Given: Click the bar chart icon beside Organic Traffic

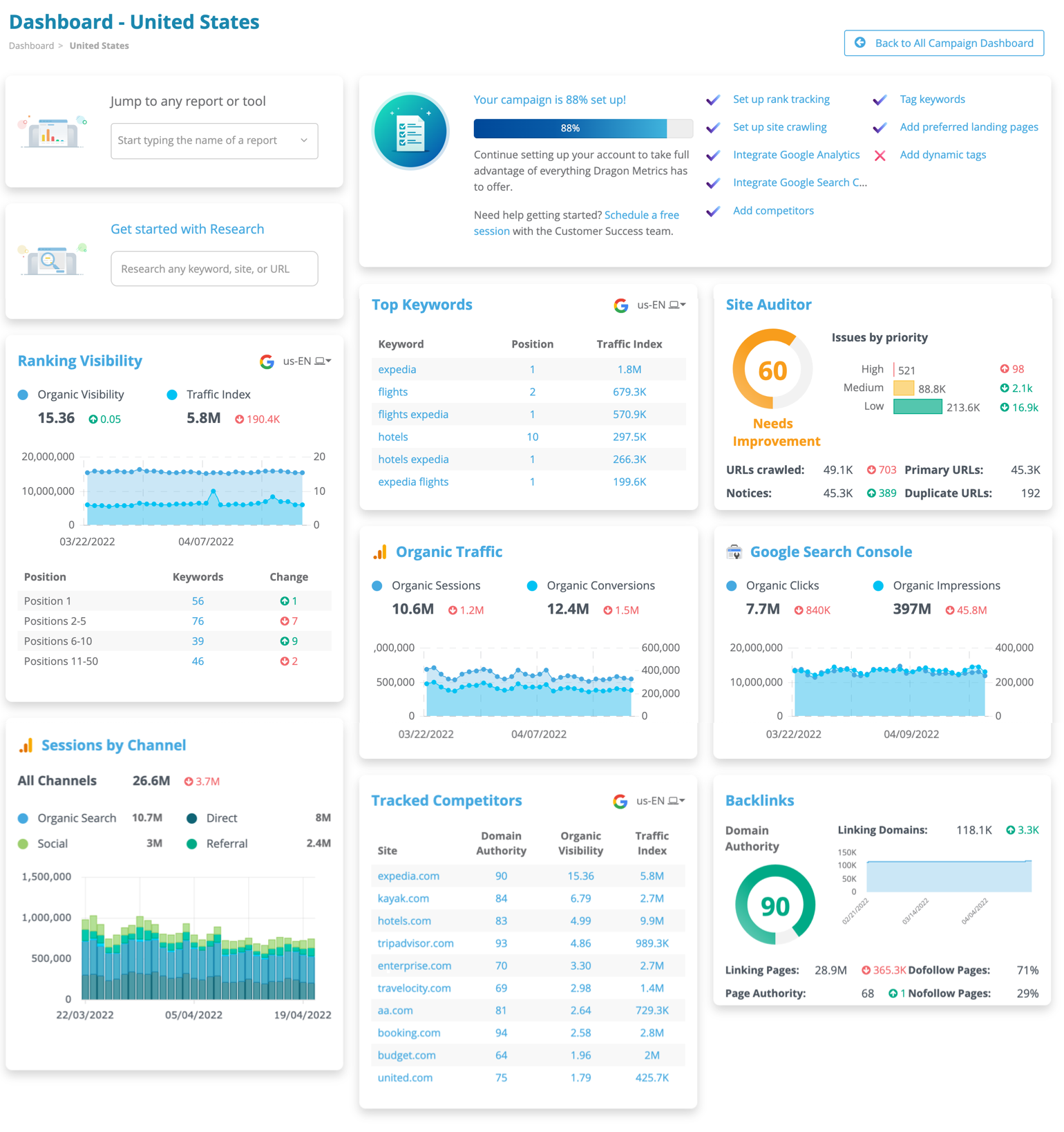Looking at the screenshot, I should pos(380,551).
